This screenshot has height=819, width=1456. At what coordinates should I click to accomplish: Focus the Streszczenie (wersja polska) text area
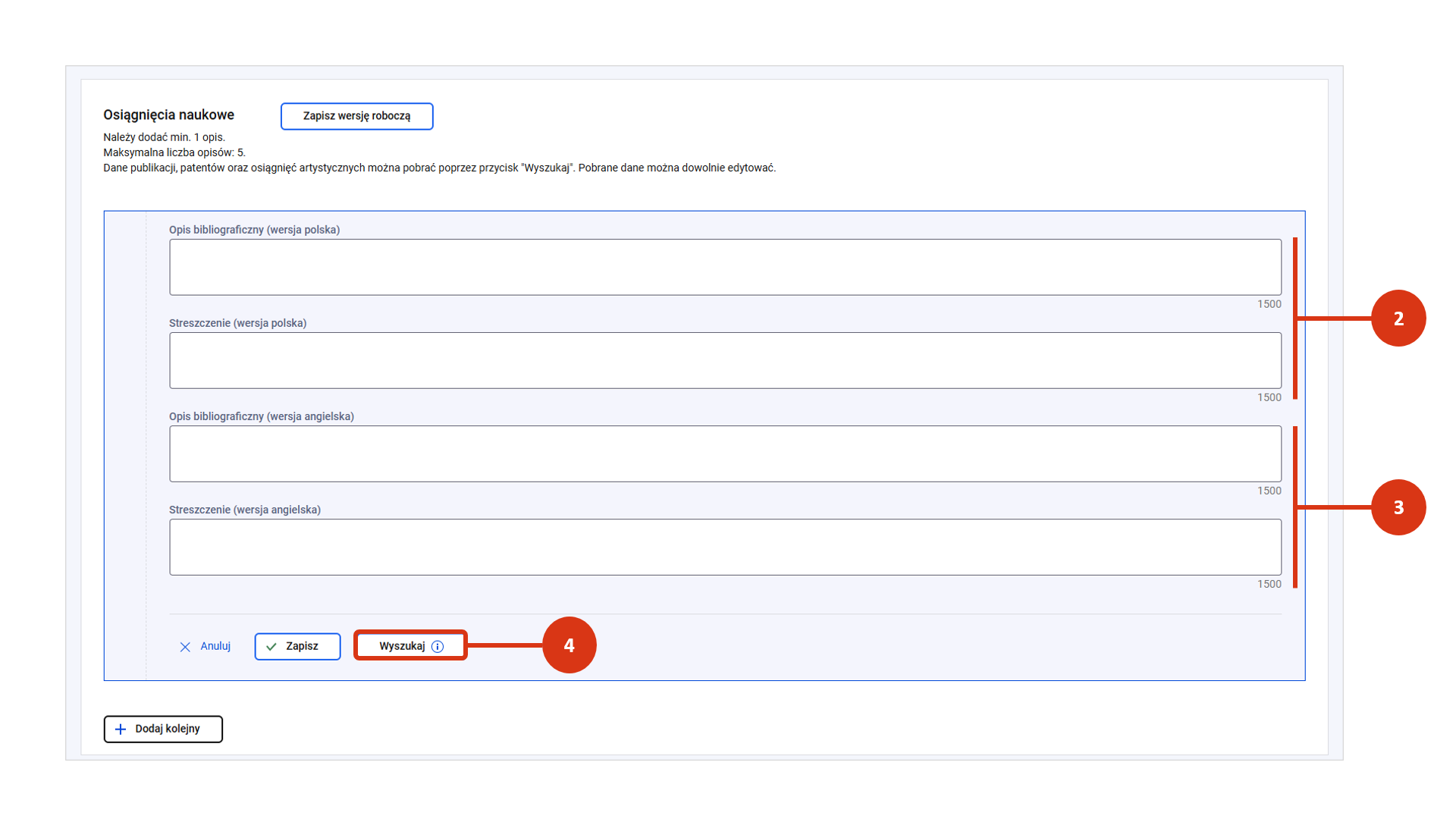pos(724,360)
